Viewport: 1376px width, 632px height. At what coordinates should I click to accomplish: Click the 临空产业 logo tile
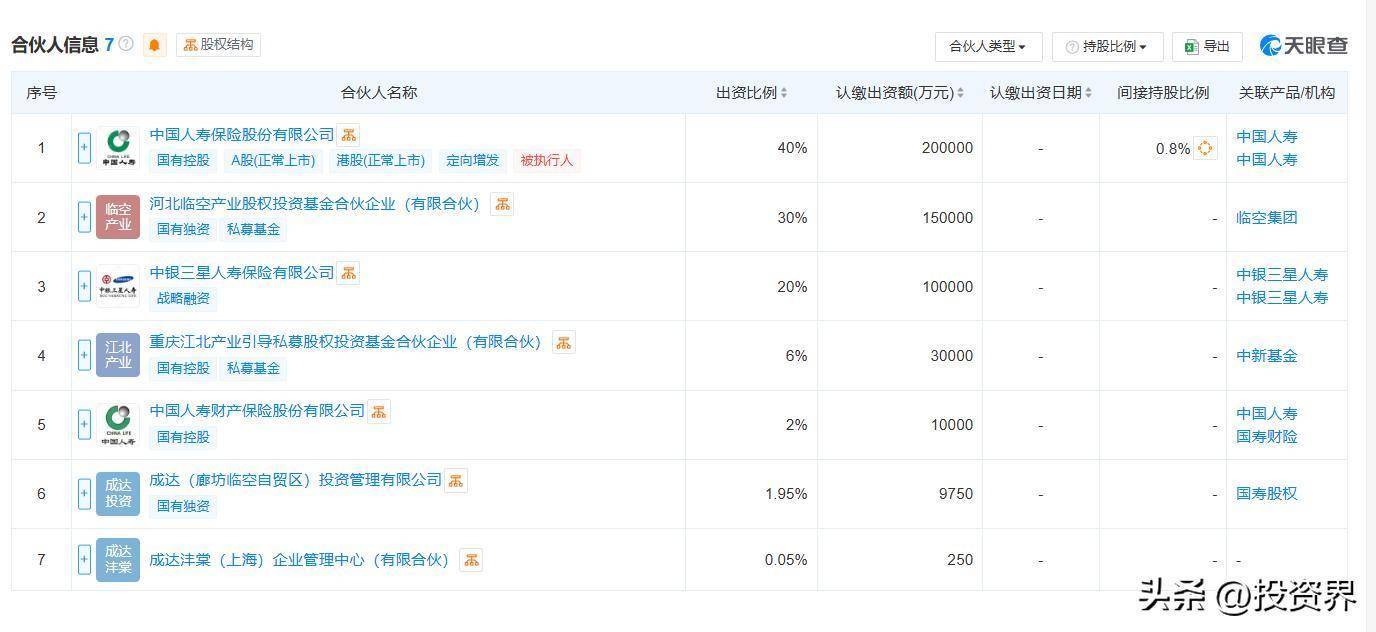118,217
